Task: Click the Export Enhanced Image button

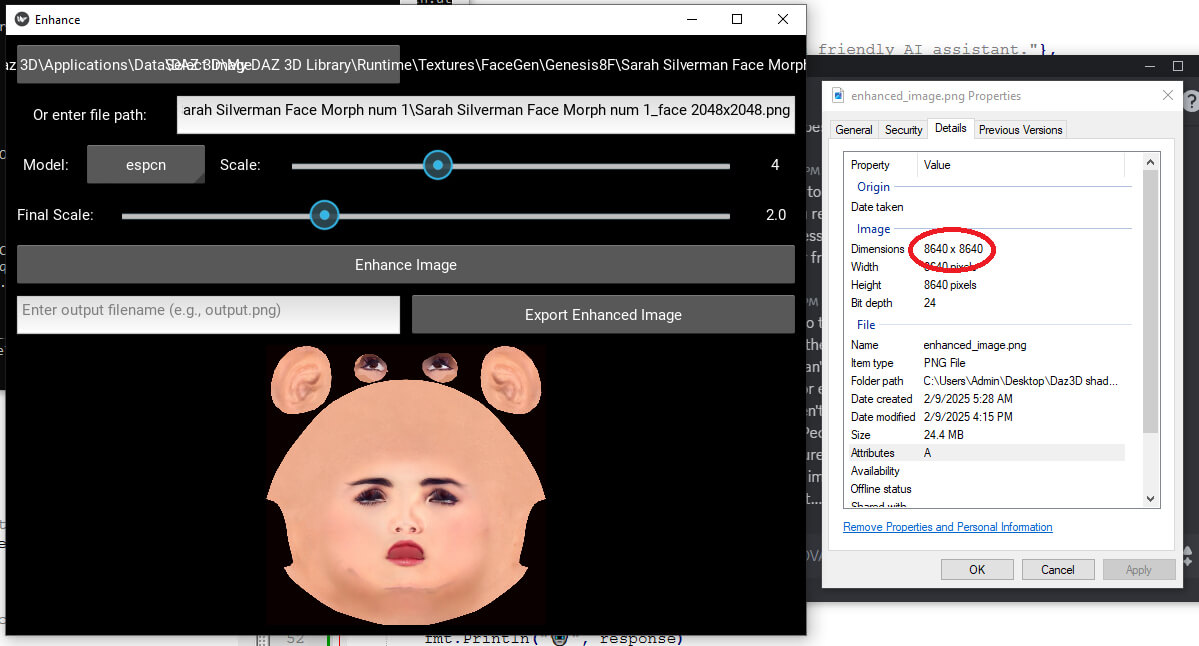Action: pos(603,314)
